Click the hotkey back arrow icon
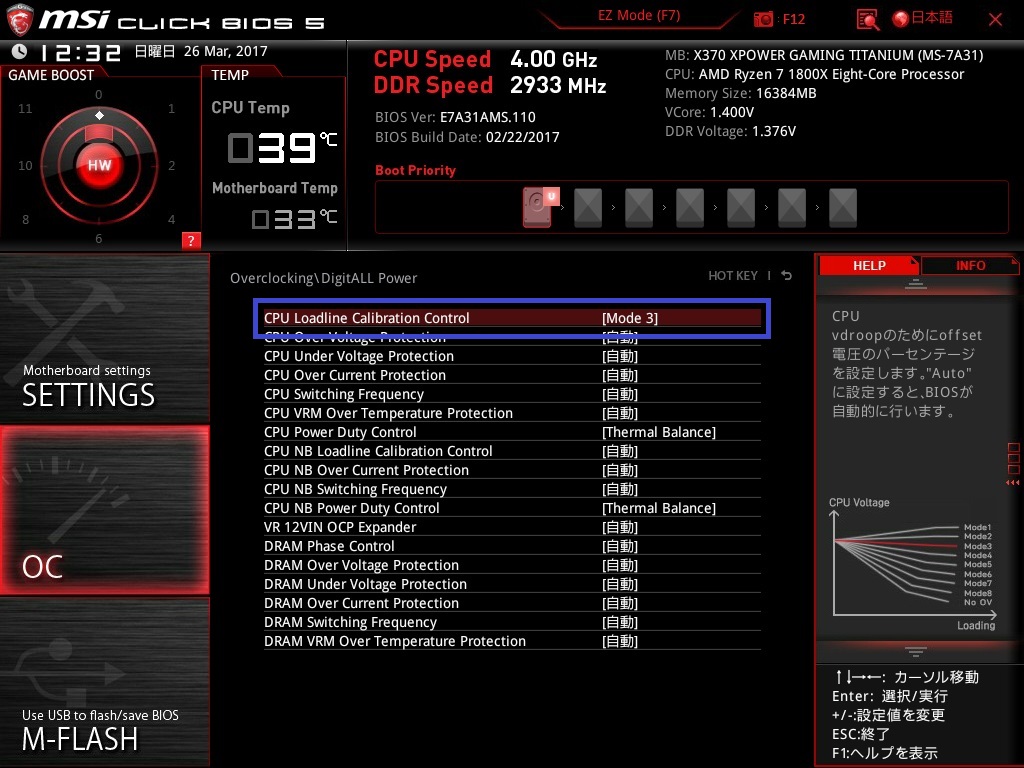 [x=787, y=276]
